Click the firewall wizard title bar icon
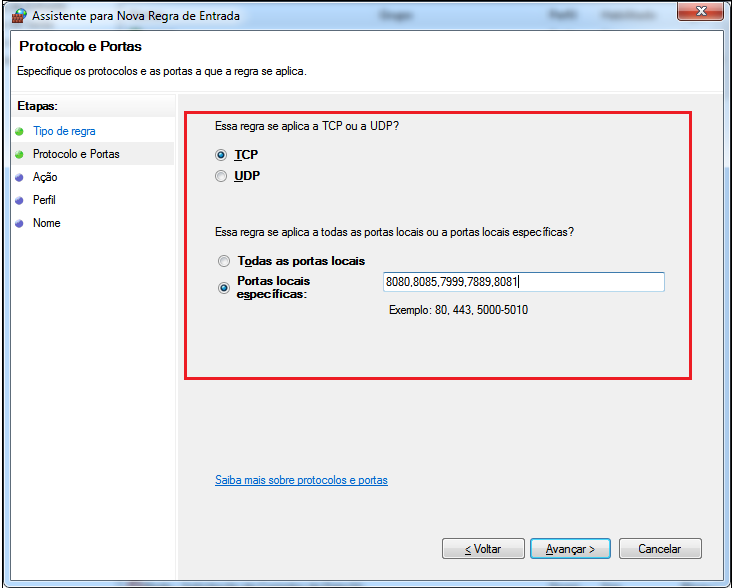This screenshot has height=588, width=733. pyautogui.click(x=19, y=15)
